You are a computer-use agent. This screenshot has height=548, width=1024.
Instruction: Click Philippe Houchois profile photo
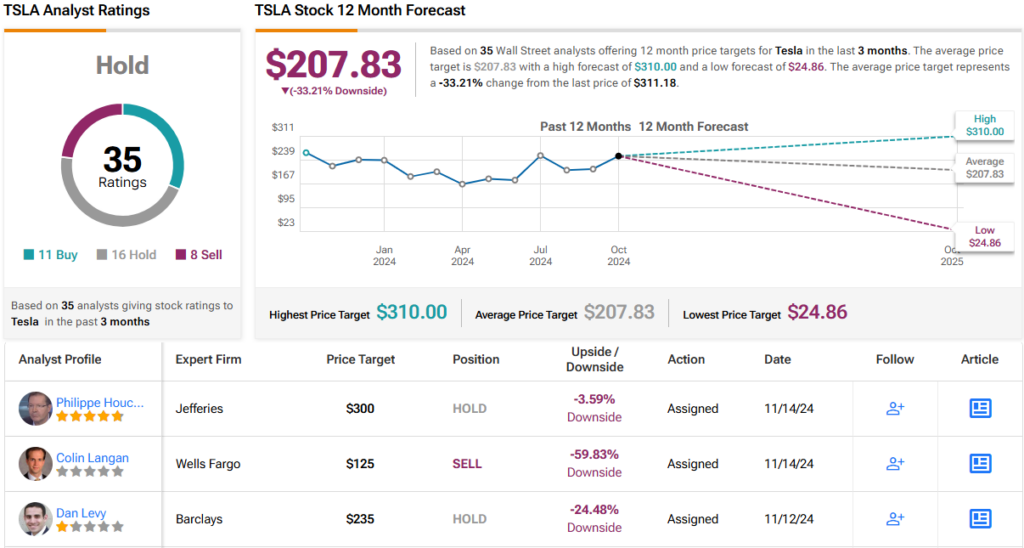point(35,408)
